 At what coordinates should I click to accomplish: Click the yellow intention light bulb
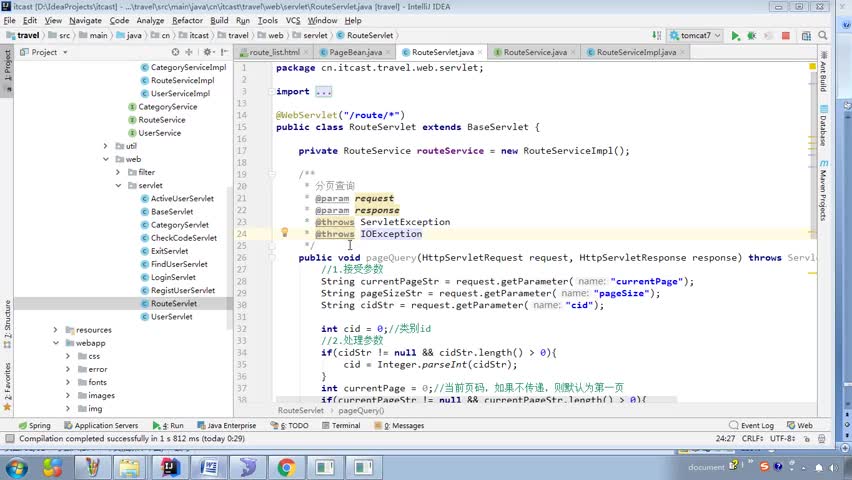click(x=284, y=233)
